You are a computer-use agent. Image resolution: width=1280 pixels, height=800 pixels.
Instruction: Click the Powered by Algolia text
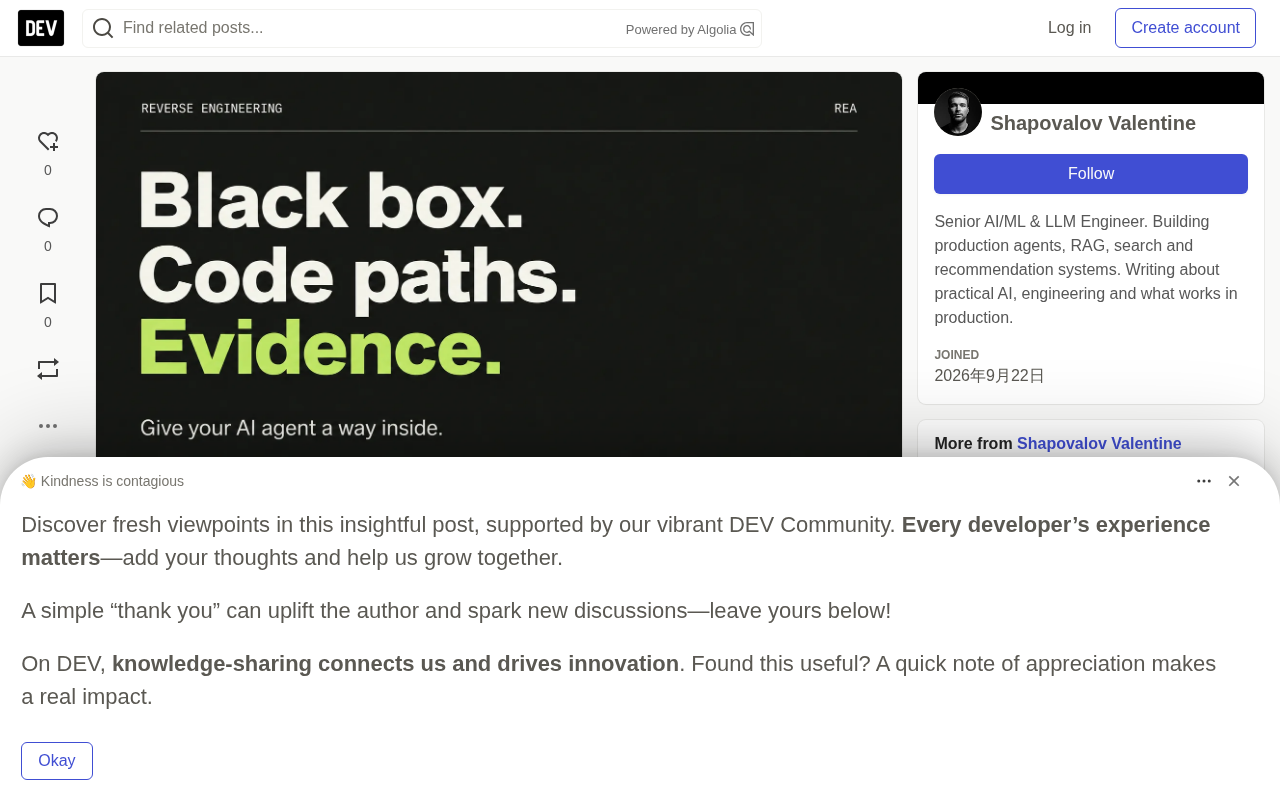coord(681,30)
